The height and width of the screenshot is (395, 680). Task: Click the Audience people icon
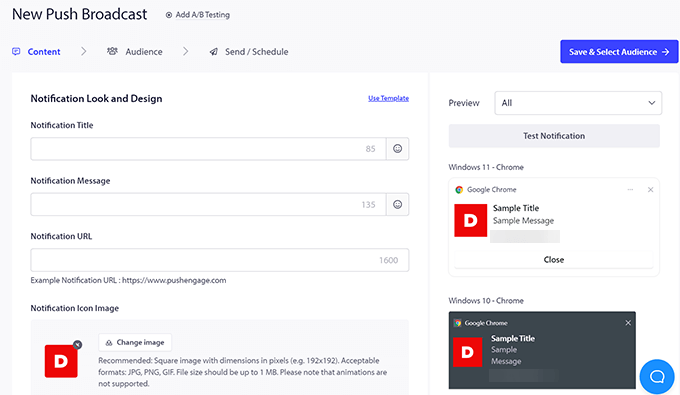coord(112,51)
